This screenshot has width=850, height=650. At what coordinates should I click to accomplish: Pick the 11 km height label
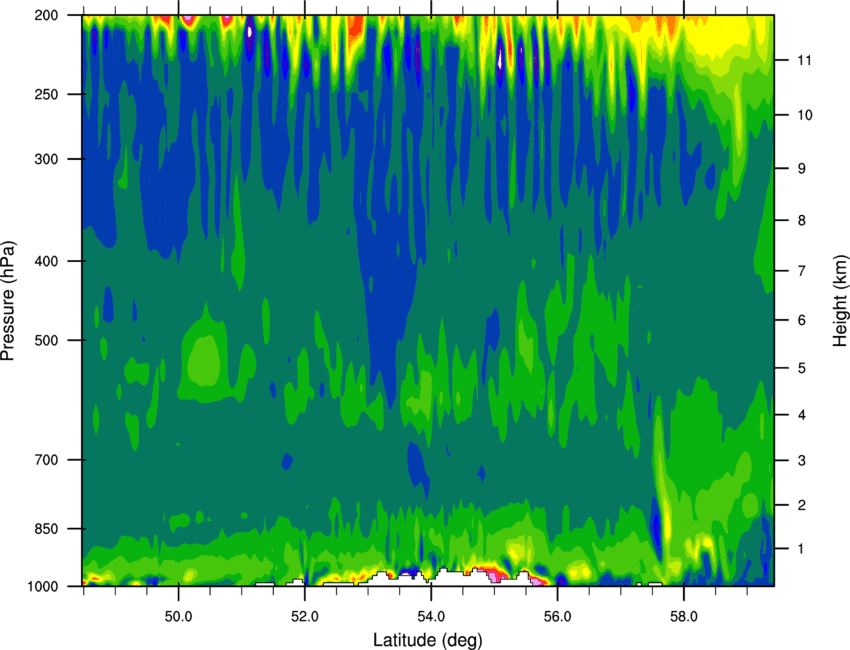(805, 60)
